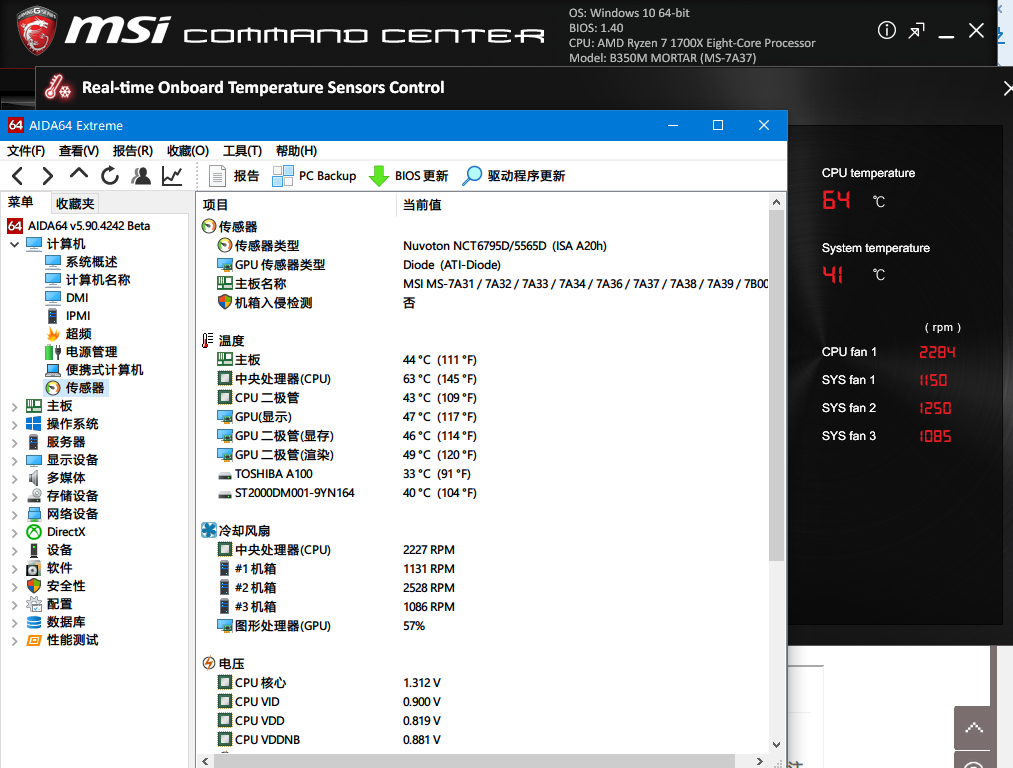The width and height of the screenshot is (1013, 768).
Task: Select 计算机名称 in the tree
Action: tap(88, 280)
